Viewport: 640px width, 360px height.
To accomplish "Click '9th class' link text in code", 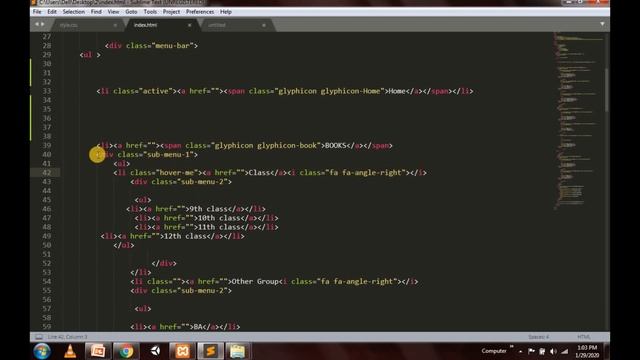I will (x=209, y=209).
